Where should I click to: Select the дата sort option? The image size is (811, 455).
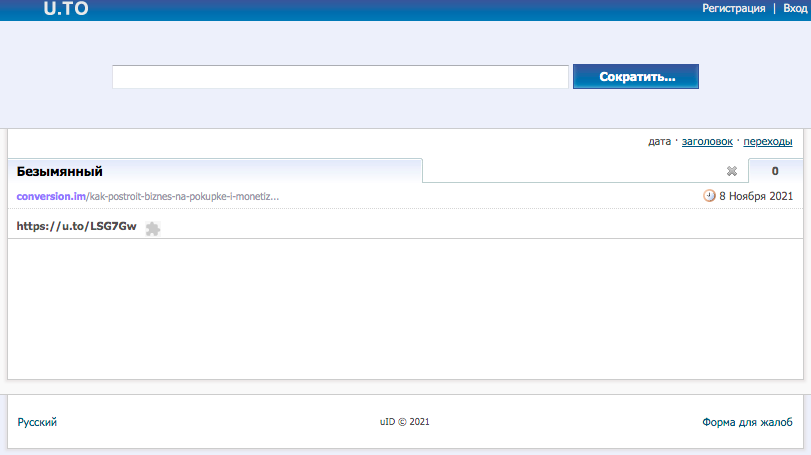[659, 141]
